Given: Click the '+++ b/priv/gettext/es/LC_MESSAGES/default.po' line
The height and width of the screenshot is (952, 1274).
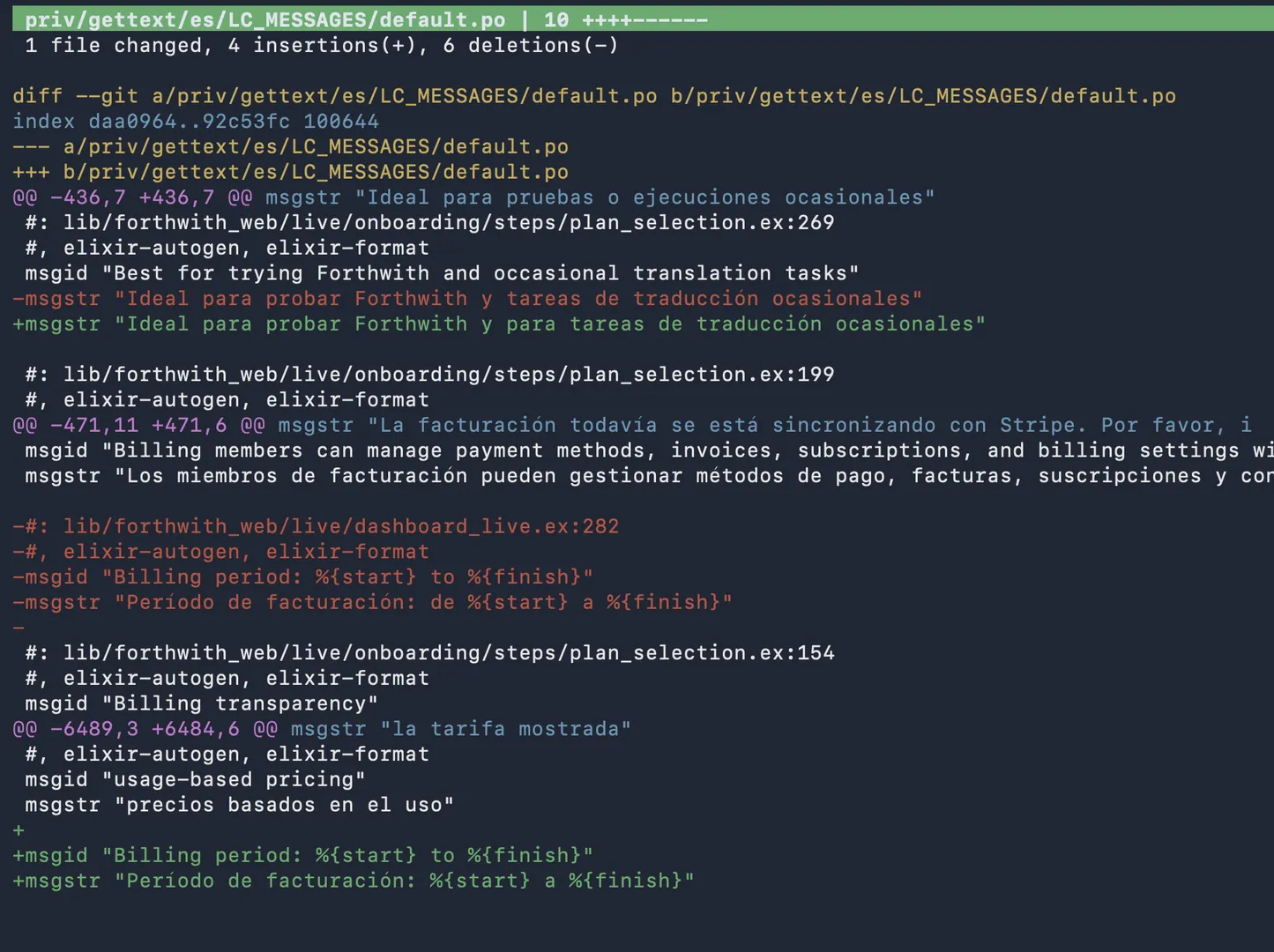Looking at the screenshot, I should [x=290, y=172].
